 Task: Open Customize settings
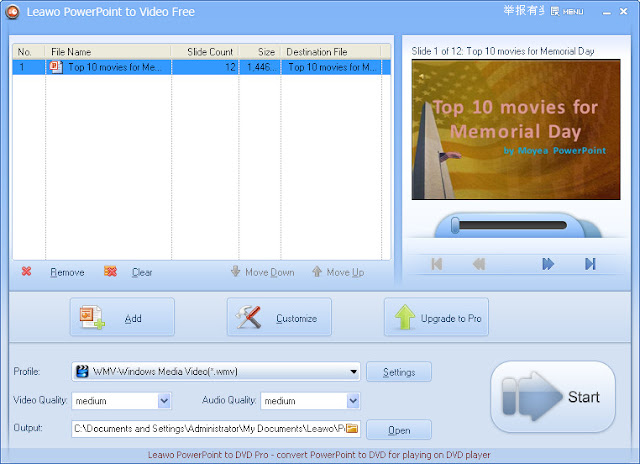point(279,317)
